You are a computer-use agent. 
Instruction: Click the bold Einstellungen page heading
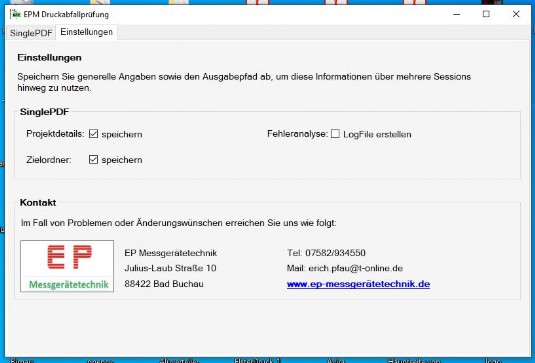tap(49, 58)
